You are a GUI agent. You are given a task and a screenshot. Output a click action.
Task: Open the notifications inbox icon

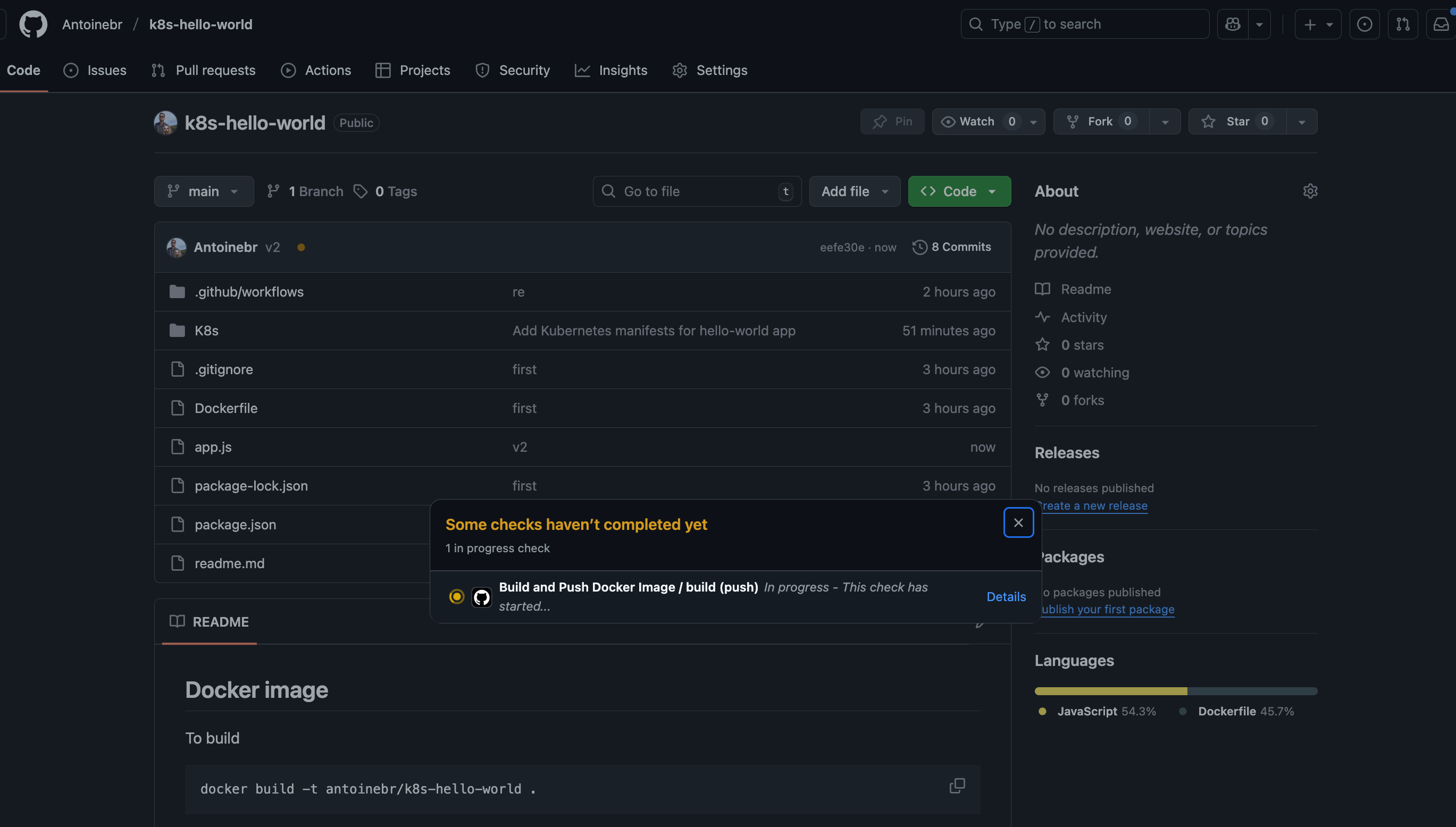(1441, 24)
